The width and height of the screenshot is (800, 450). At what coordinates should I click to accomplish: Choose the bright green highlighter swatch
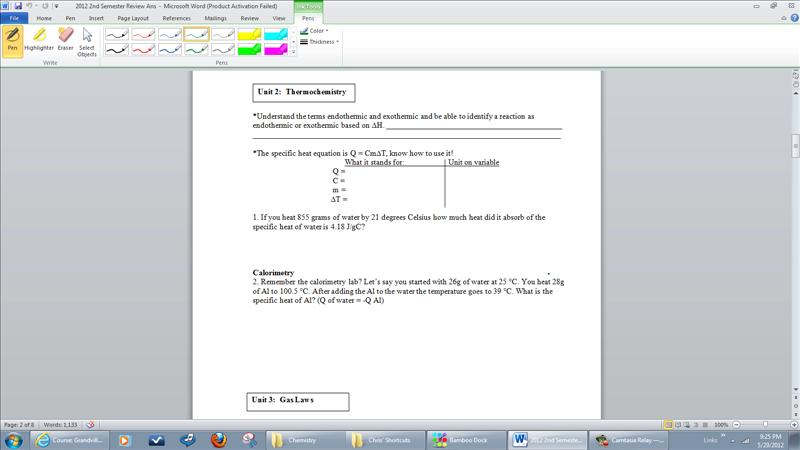(x=249, y=49)
